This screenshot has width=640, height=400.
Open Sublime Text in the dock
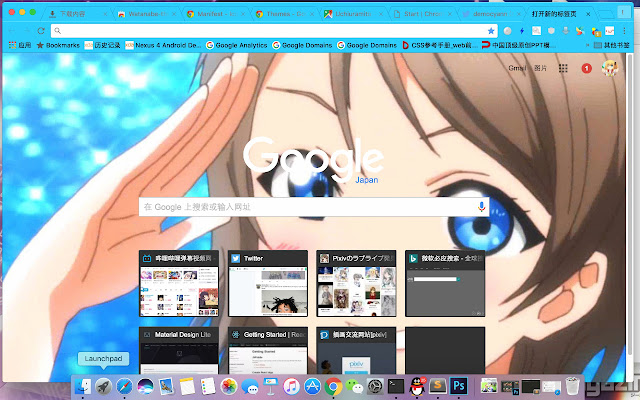pos(438,386)
